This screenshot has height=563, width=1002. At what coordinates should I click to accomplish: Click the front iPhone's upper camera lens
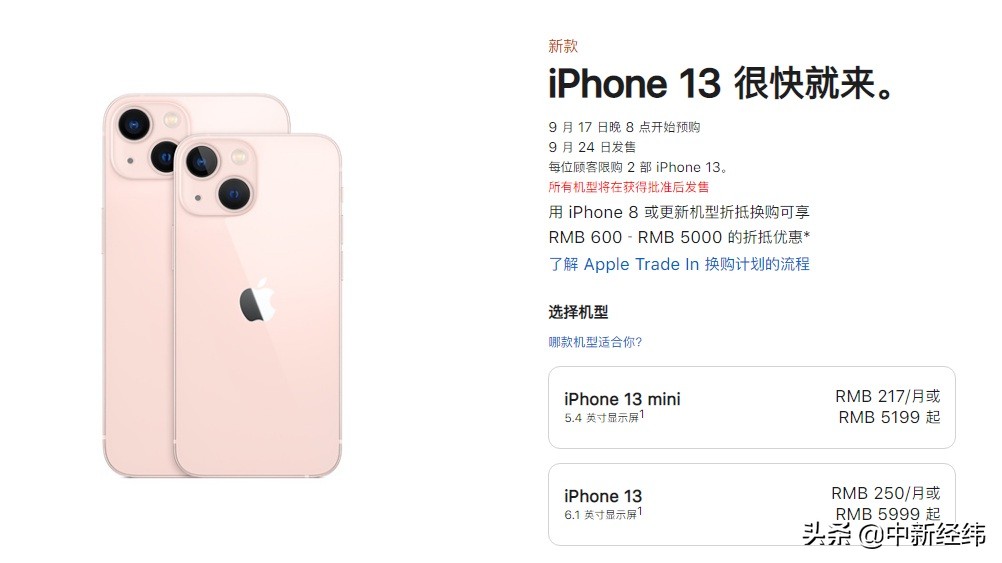(x=202, y=160)
